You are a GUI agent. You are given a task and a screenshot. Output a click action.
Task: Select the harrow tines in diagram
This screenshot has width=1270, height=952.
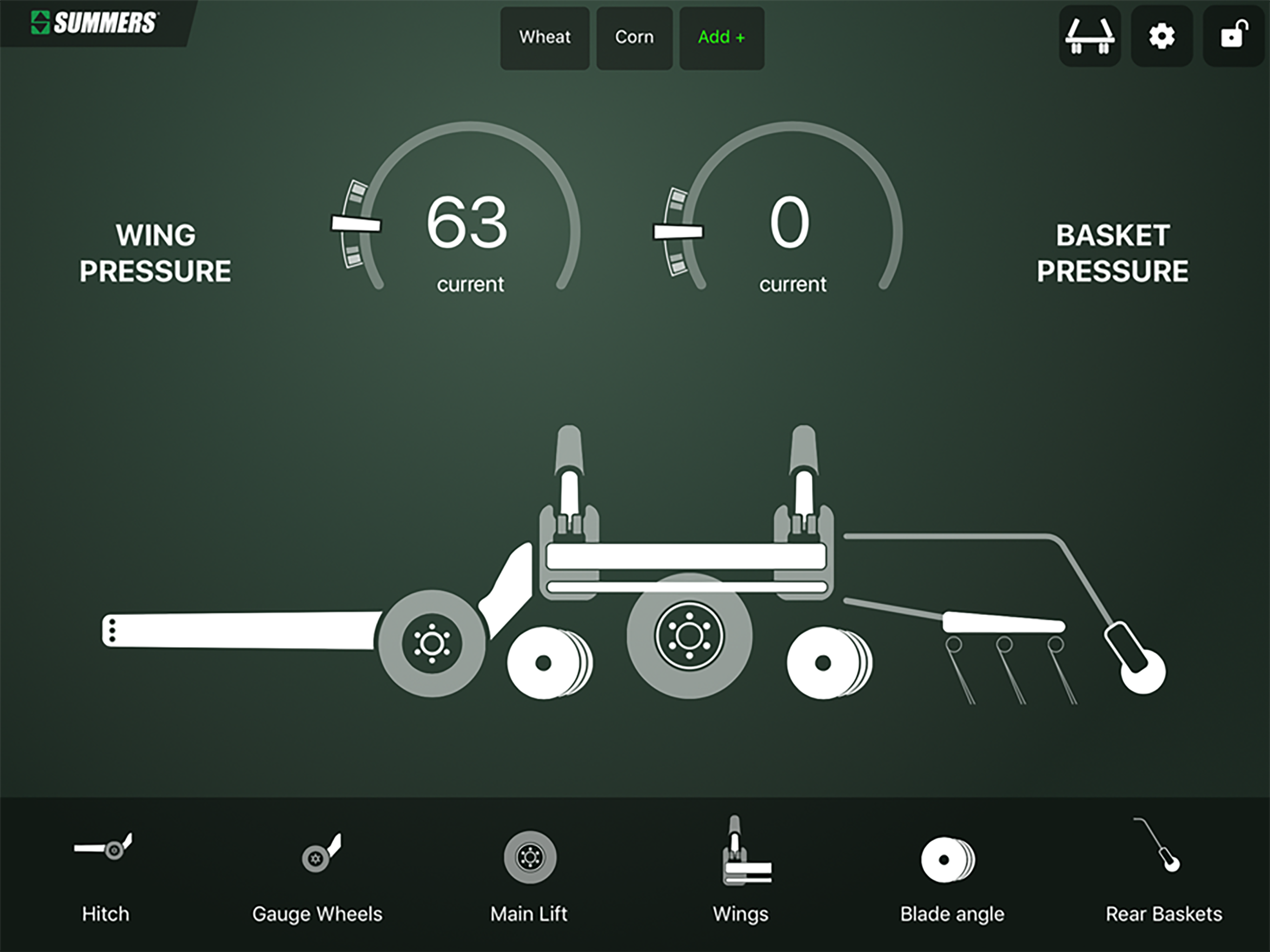[1011, 670]
